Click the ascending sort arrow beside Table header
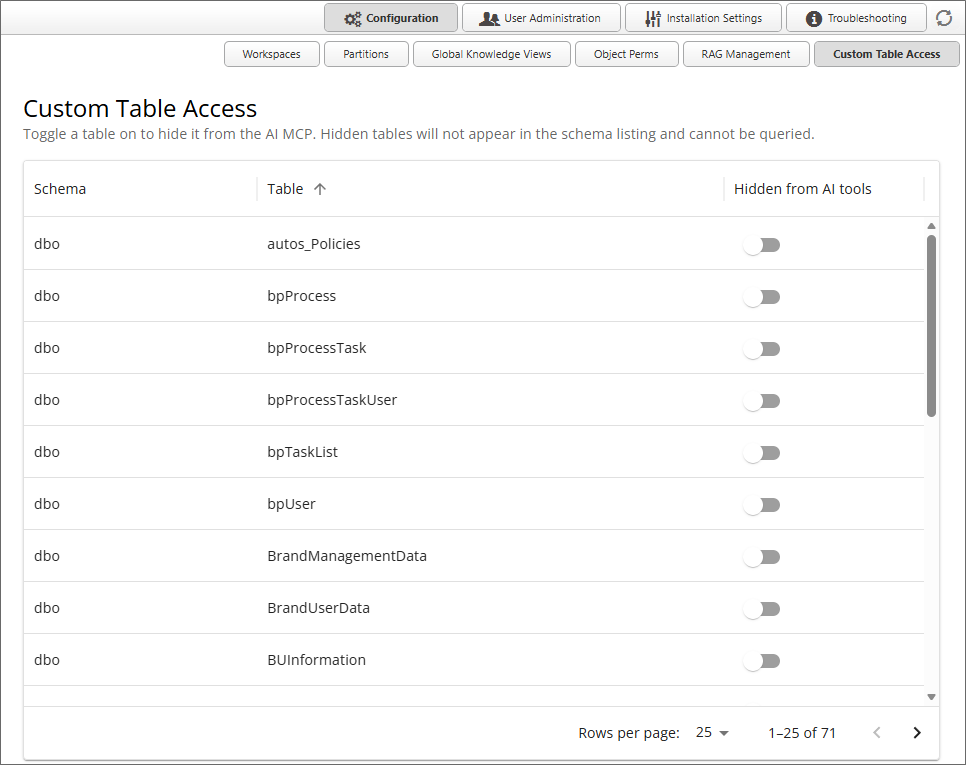Viewport: 966px width, 765px height. pos(319,189)
